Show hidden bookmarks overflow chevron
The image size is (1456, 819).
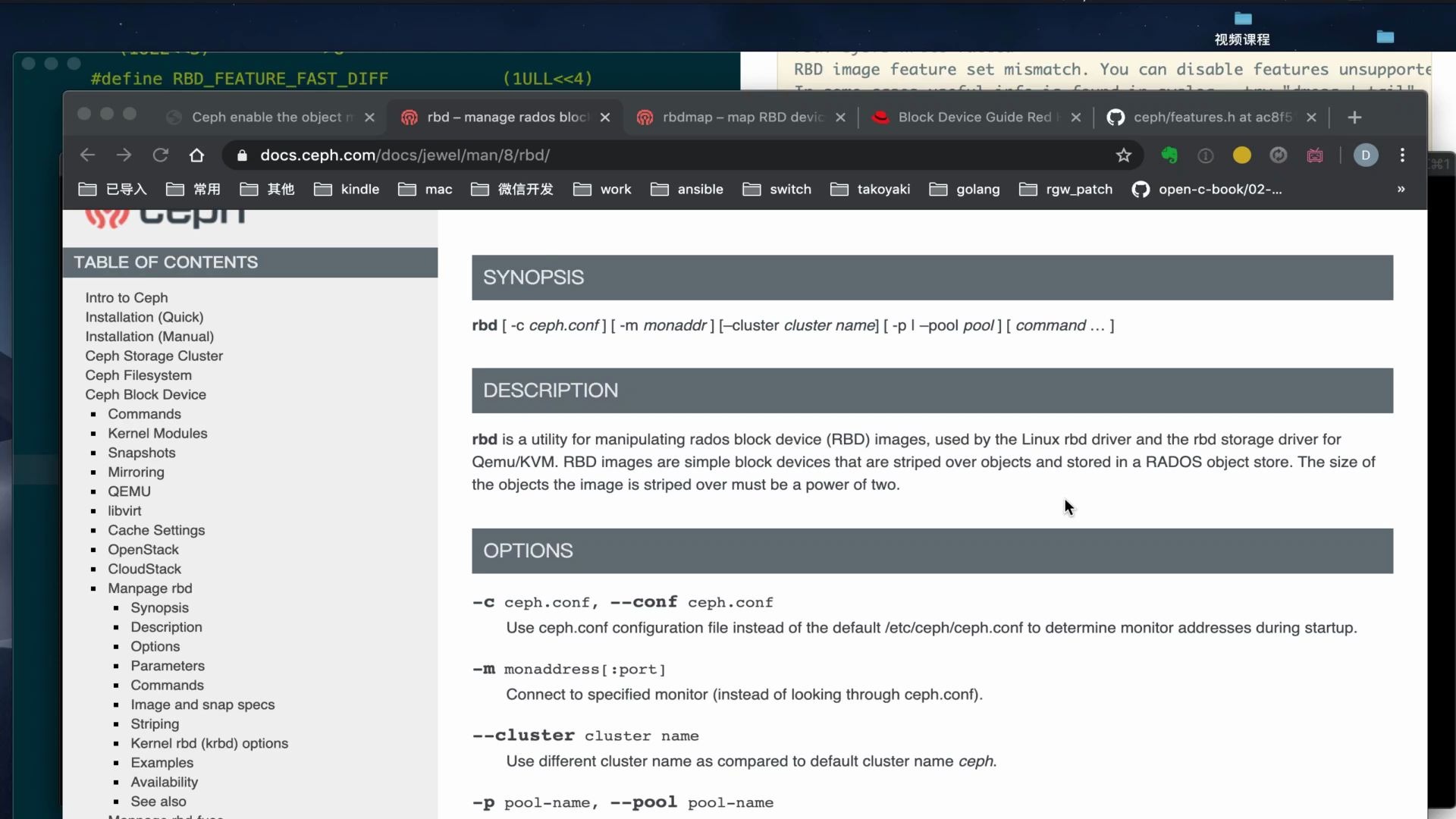[1401, 190]
